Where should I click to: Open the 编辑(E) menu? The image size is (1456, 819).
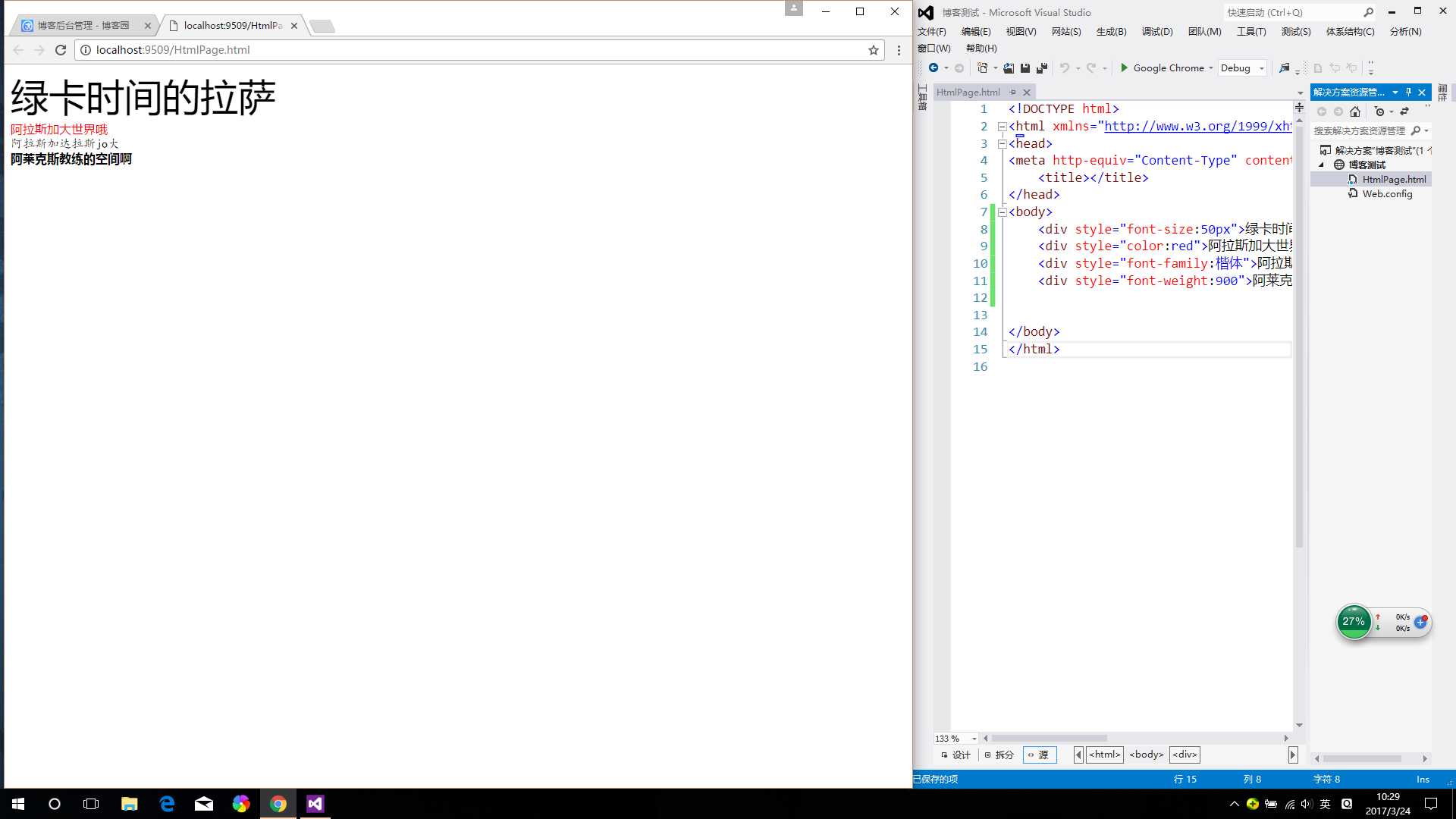pos(976,32)
